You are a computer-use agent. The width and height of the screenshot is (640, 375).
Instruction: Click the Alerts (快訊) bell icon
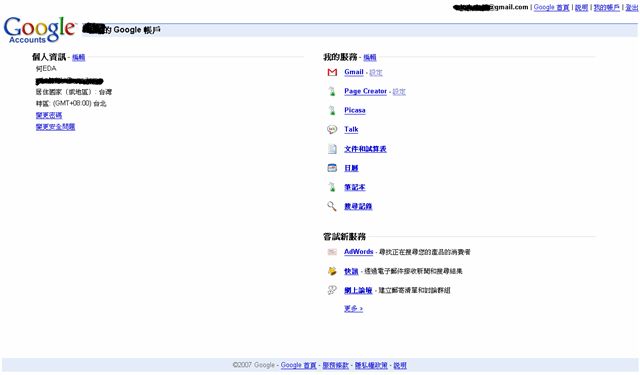click(332, 271)
